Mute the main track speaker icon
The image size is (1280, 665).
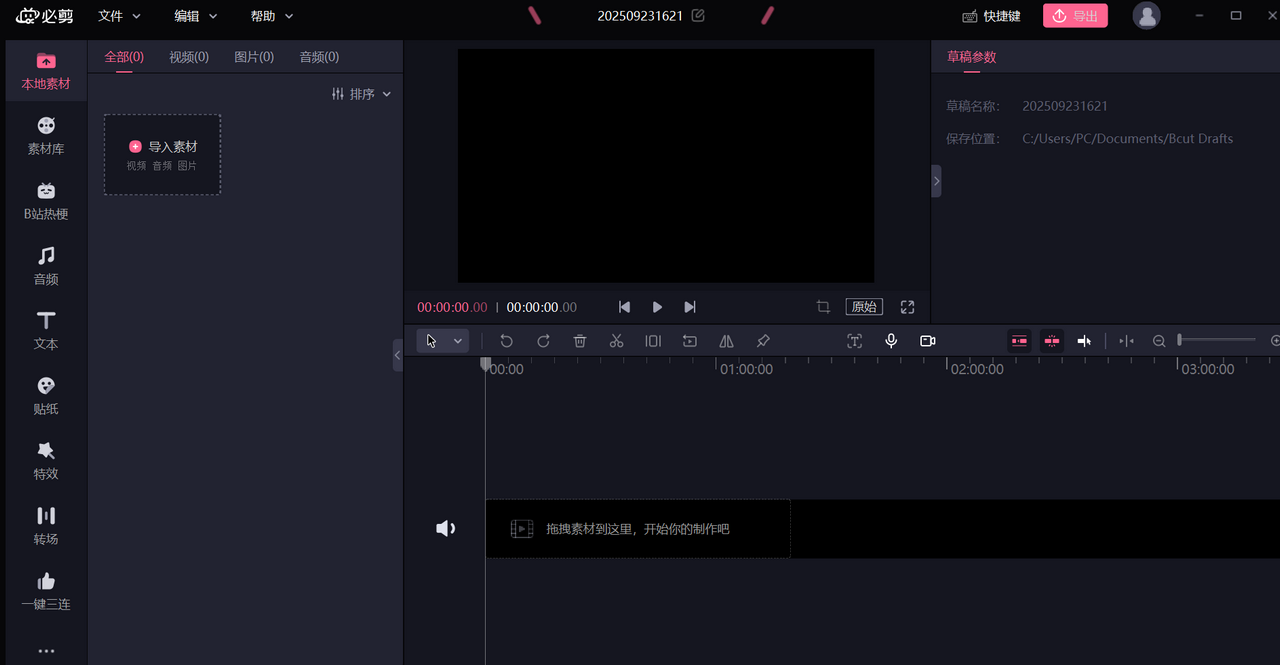[x=445, y=529]
